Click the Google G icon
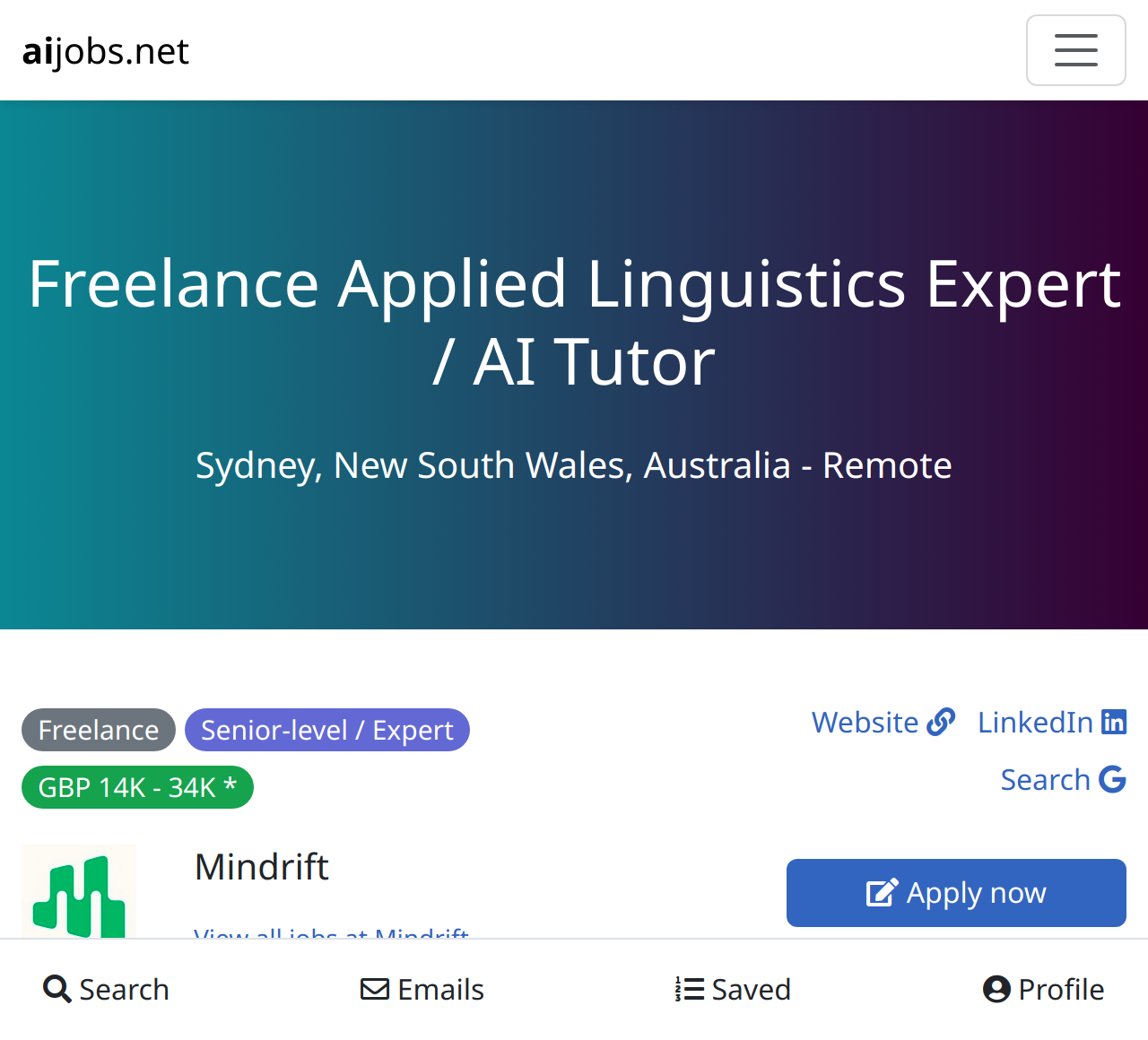Viewport: 1148px width, 1040px height. pyautogui.click(x=1112, y=779)
